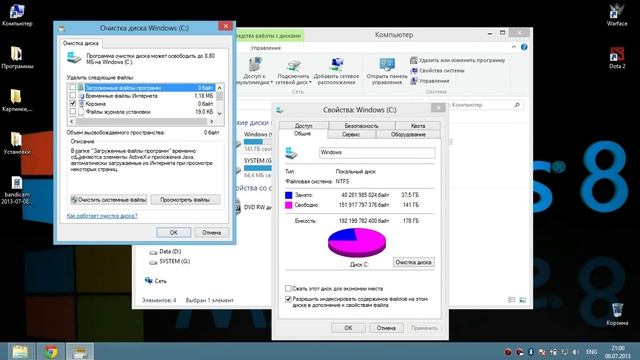The width and height of the screenshot is (640, 360).
Task: Check Загруженные файлы программ checkbox
Action: point(73,87)
